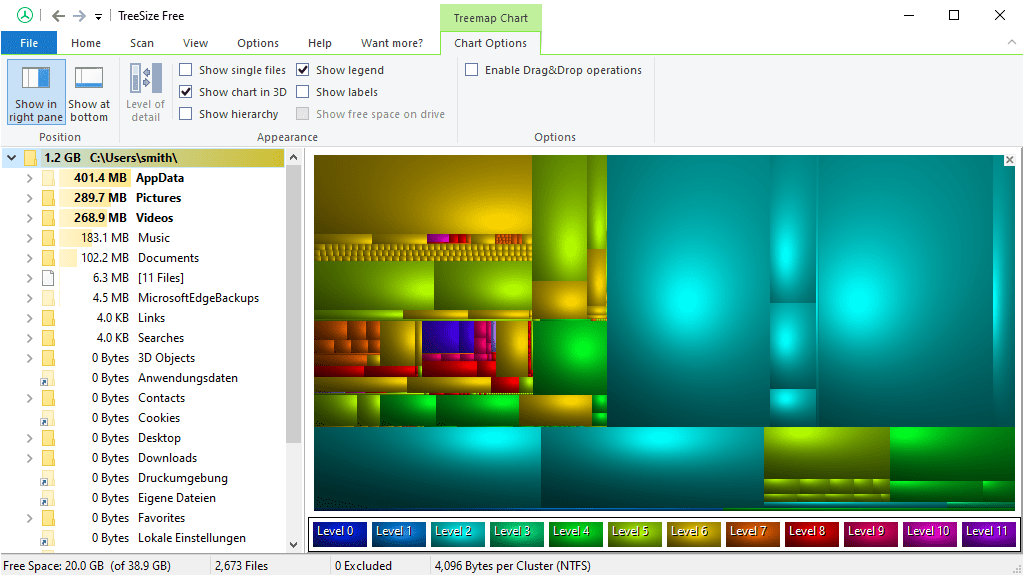Enable the Show single files checkbox
The image size is (1024, 576).
pos(186,70)
